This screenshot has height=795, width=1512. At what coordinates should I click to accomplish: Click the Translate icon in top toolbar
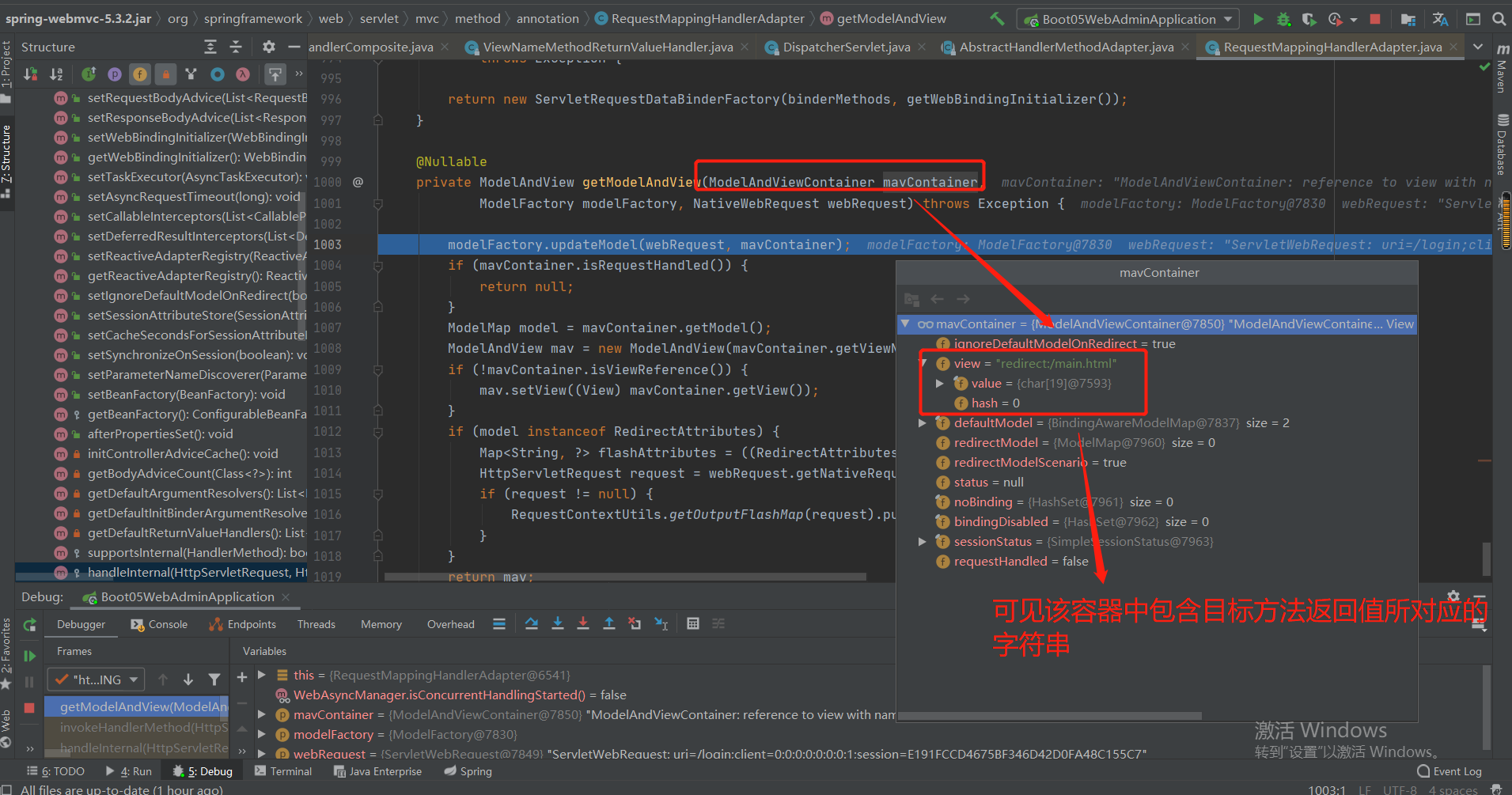click(x=1441, y=18)
